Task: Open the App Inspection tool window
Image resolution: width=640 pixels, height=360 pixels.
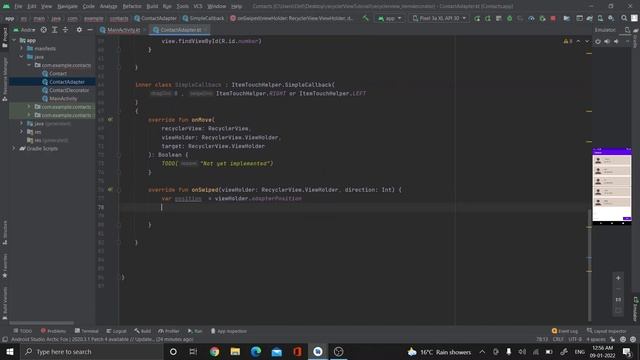Action: pos(228,331)
